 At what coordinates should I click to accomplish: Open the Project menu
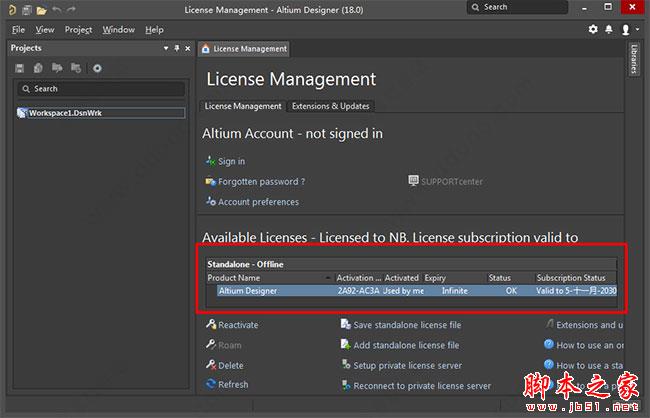click(x=78, y=30)
